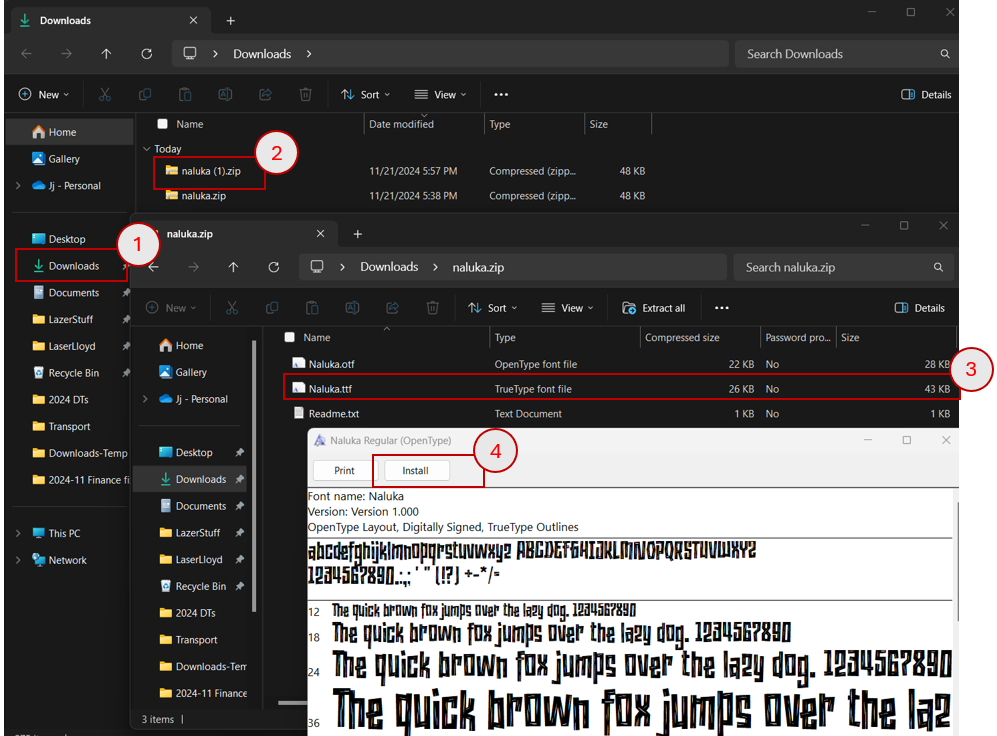Go up one level from naluka.zip
The width and height of the screenshot is (997, 736).
pos(233,268)
